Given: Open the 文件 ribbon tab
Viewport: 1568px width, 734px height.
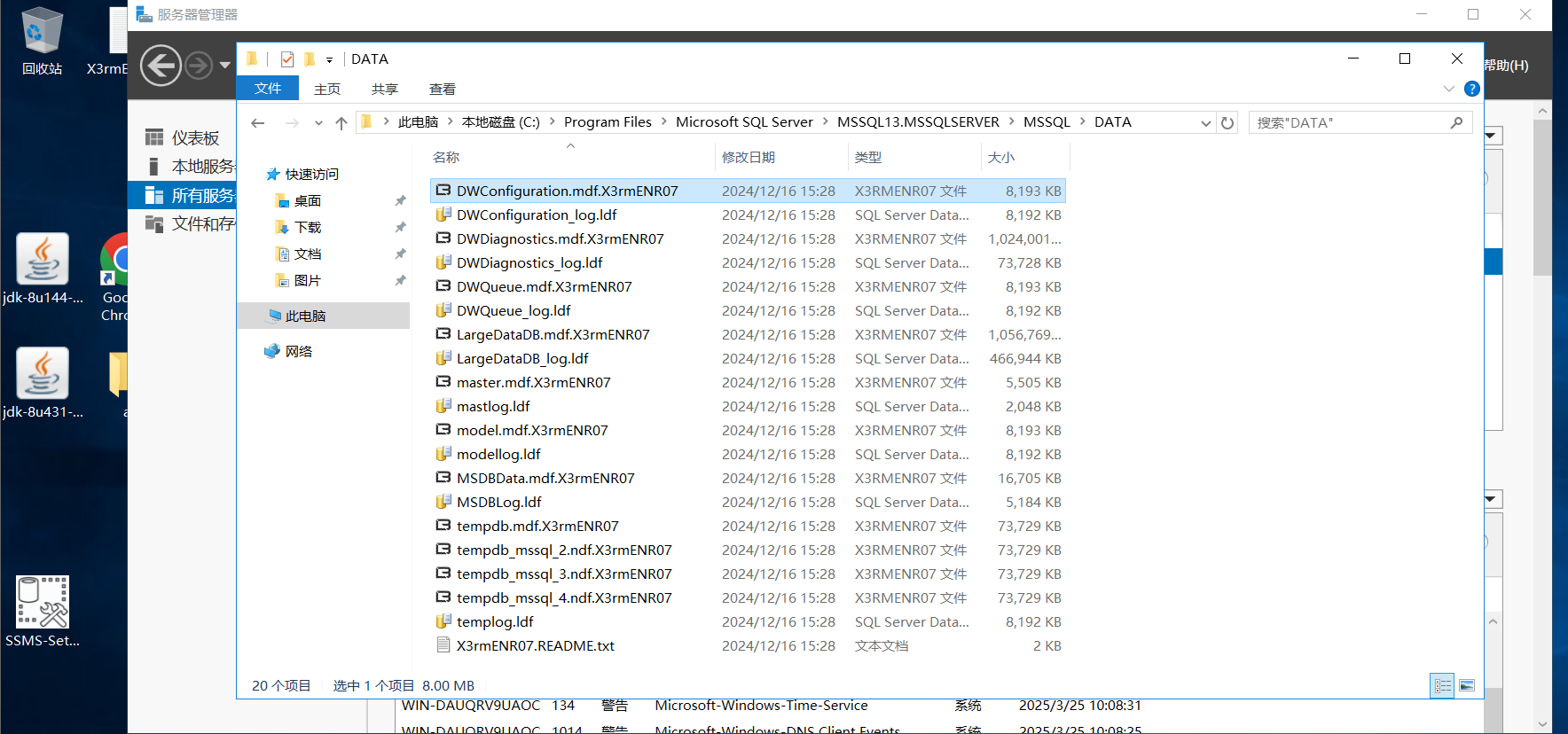Looking at the screenshot, I should point(268,89).
